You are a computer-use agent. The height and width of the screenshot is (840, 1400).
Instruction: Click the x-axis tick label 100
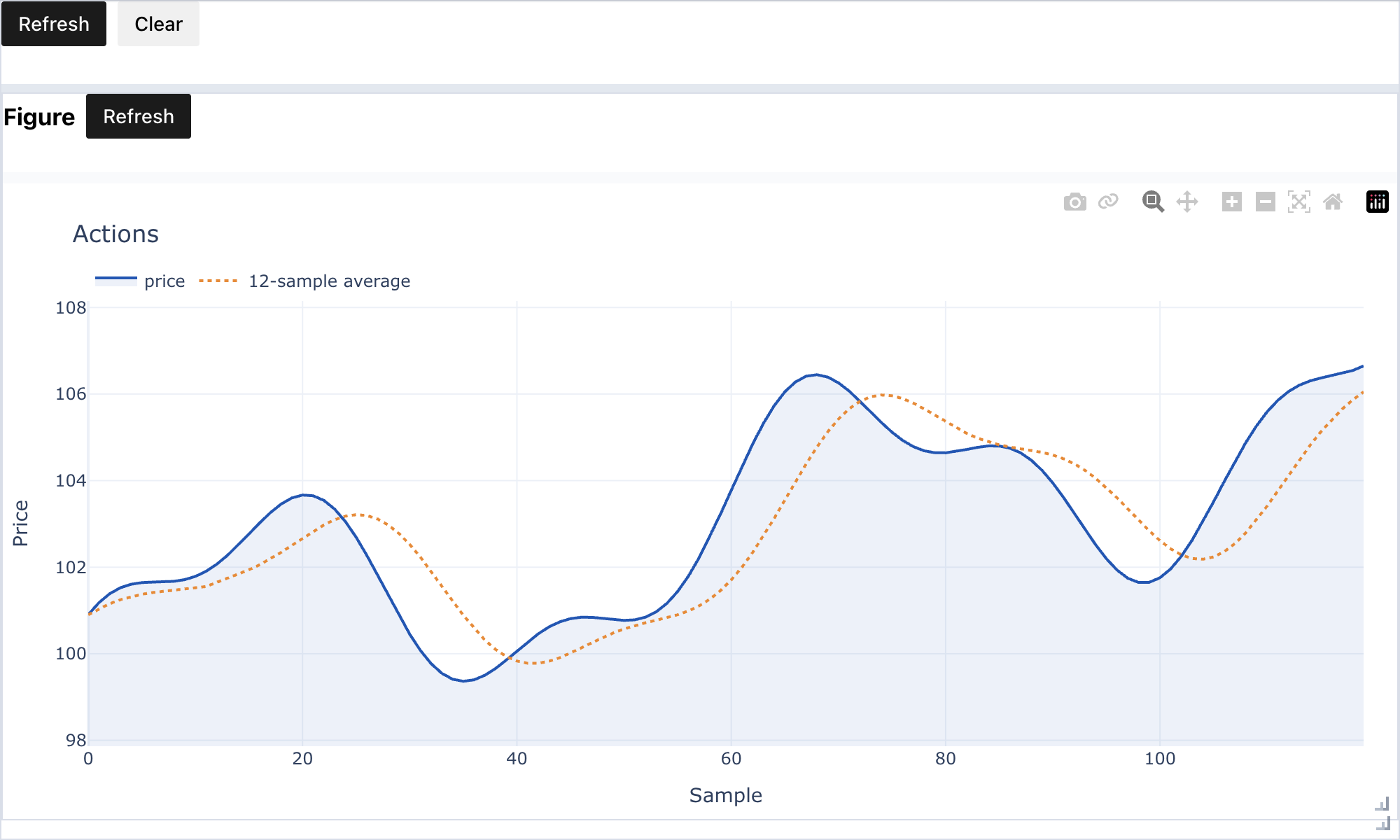click(x=1160, y=759)
